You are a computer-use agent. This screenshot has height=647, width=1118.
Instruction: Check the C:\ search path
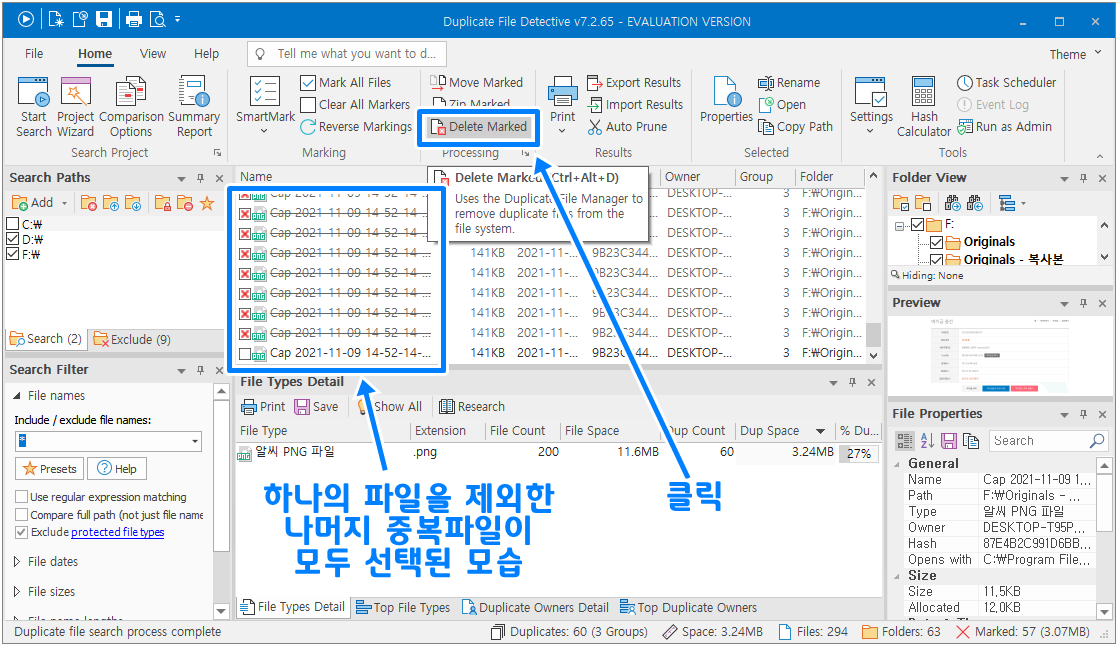click(x=12, y=224)
